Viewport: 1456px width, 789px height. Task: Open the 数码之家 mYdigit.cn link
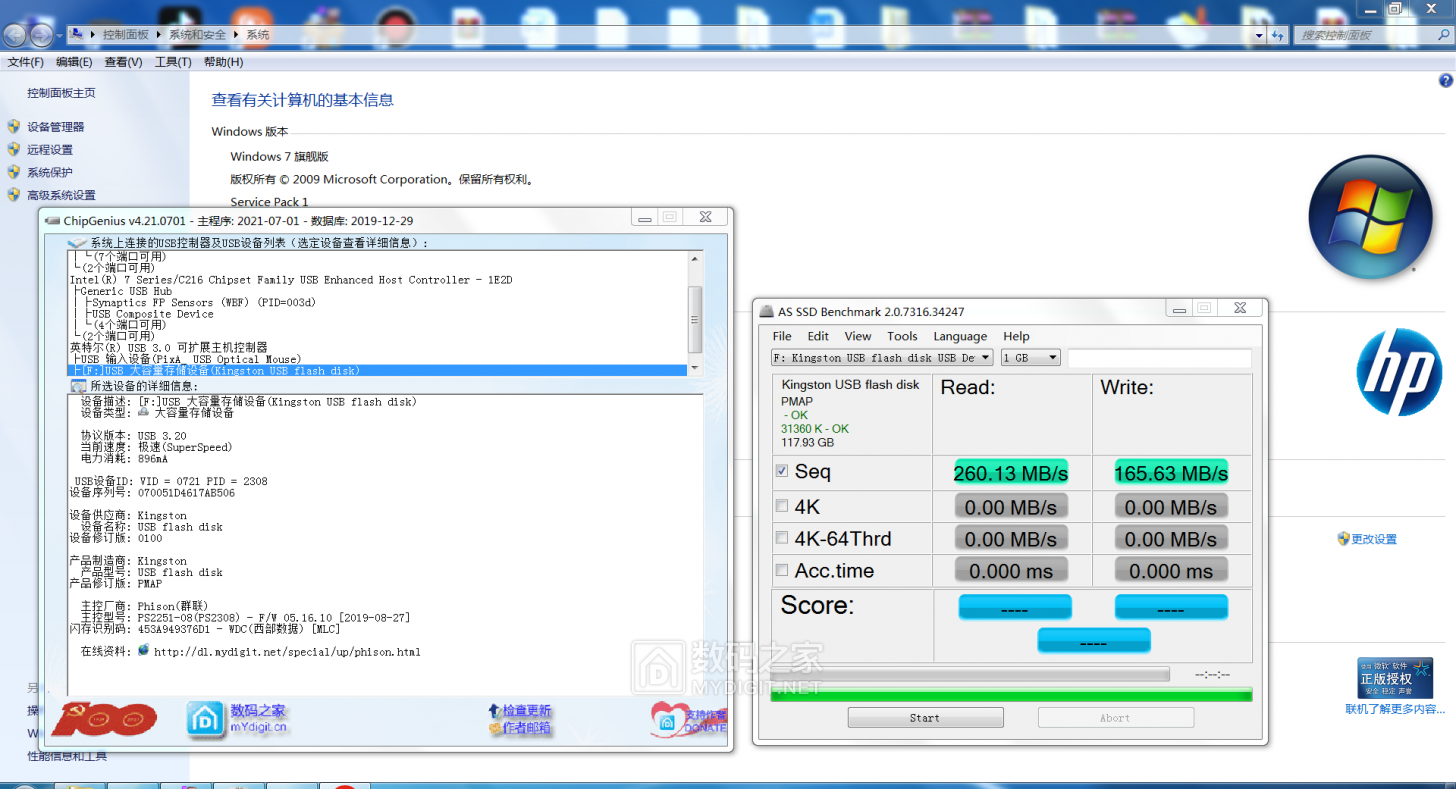(259, 718)
